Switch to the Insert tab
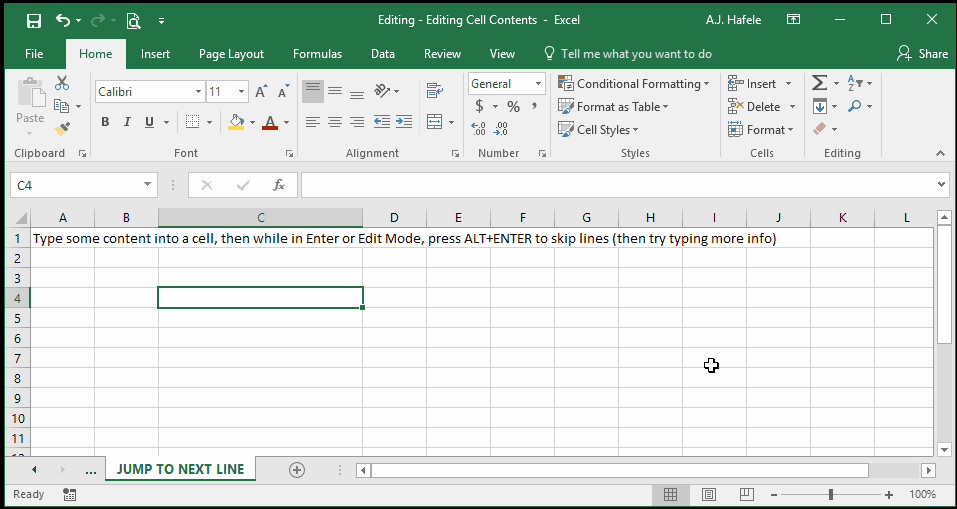The width and height of the screenshot is (957, 509). (155, 54)
